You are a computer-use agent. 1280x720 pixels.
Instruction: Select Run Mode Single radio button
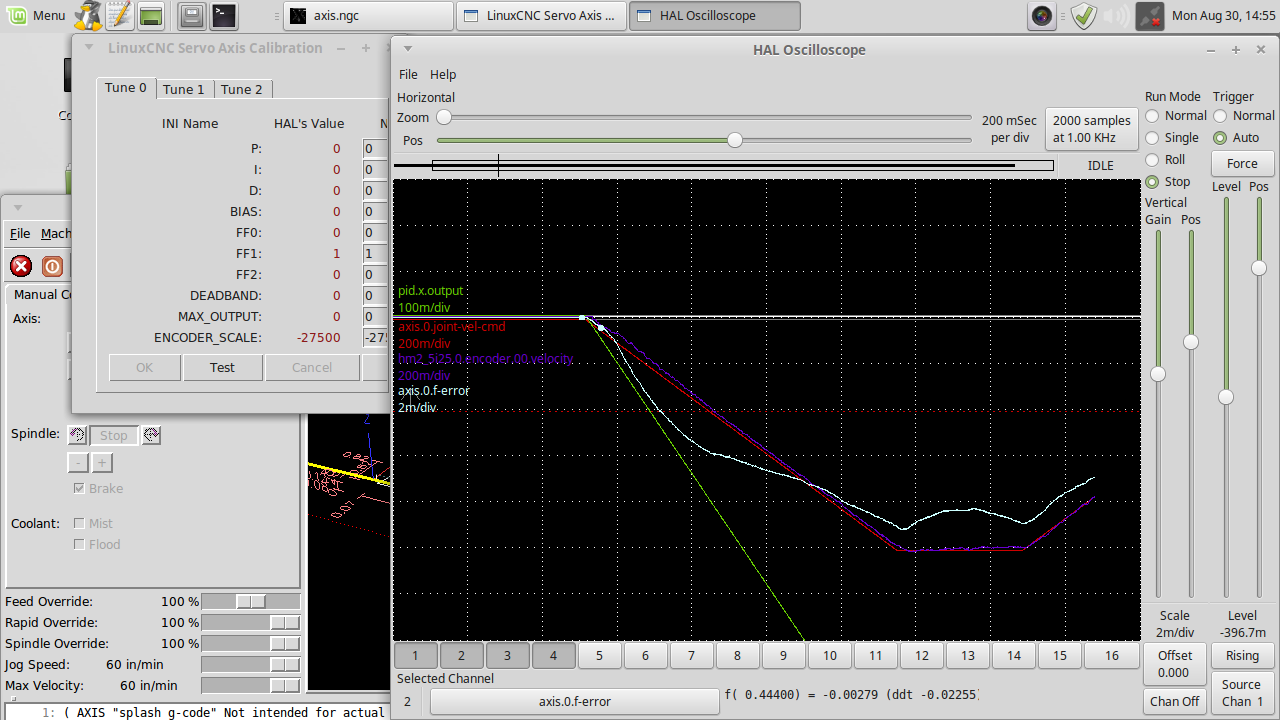1152,138
